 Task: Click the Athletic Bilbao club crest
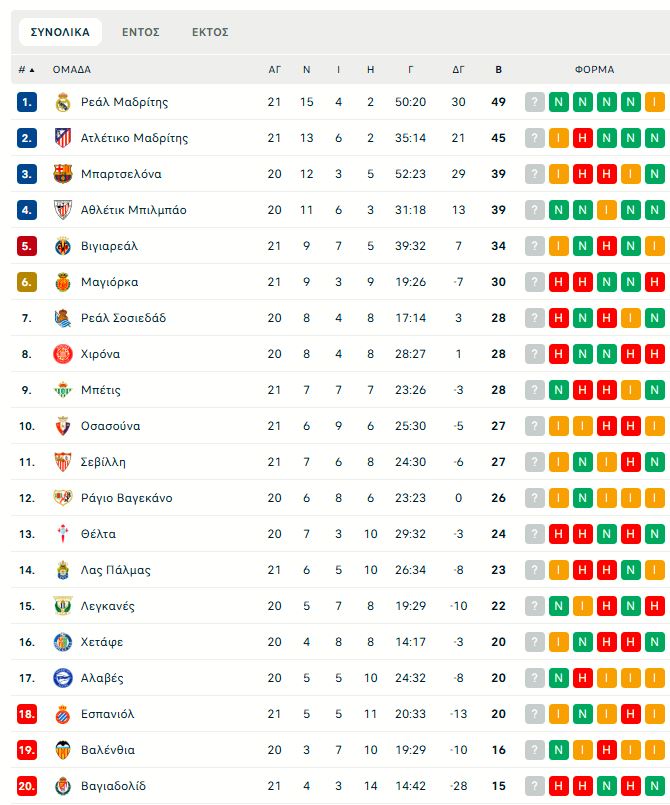click(63, 210)
